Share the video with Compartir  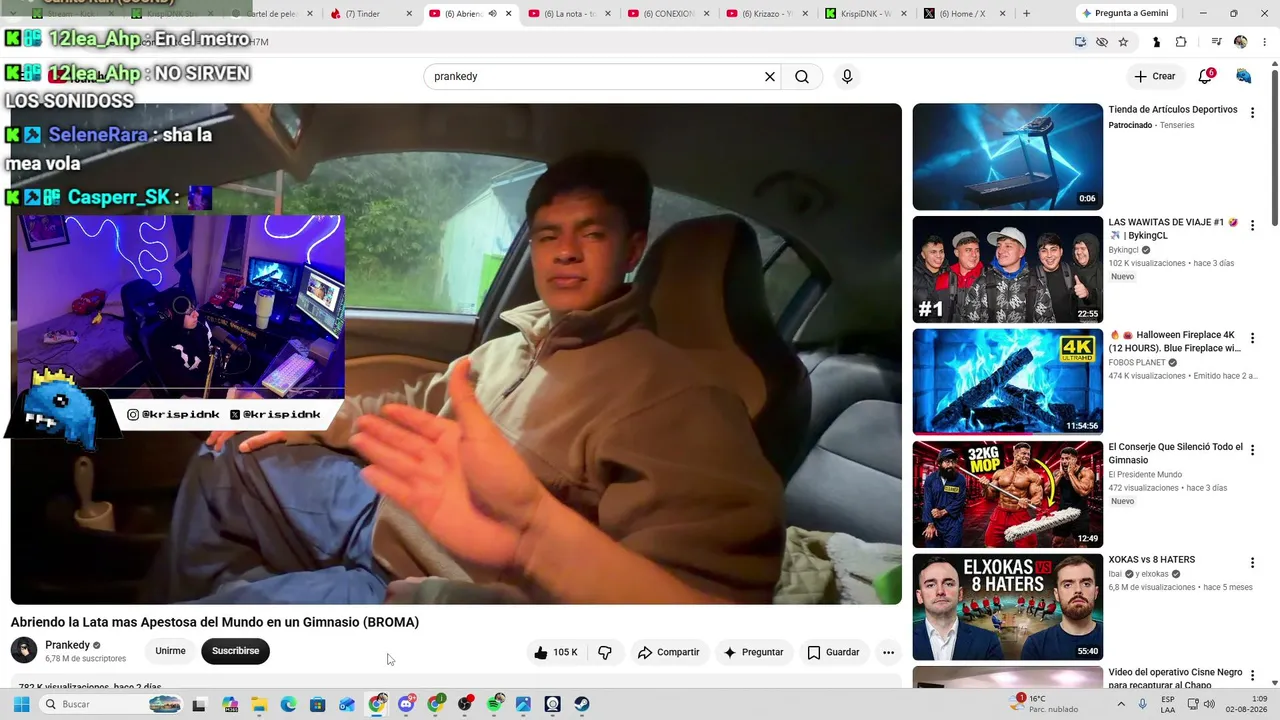669,652
